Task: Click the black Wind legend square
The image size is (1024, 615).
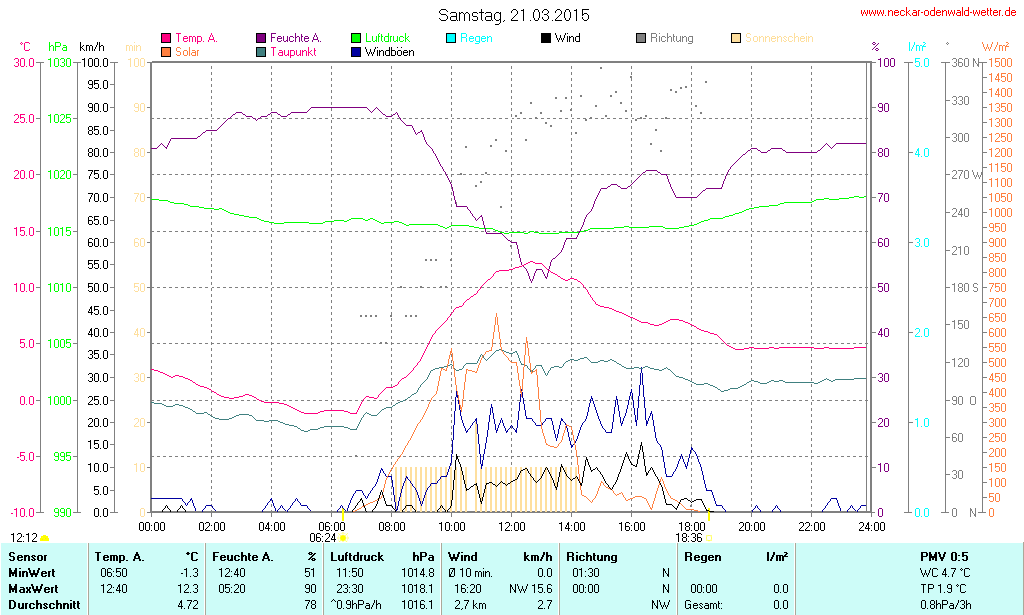Action: click(545, 38)
